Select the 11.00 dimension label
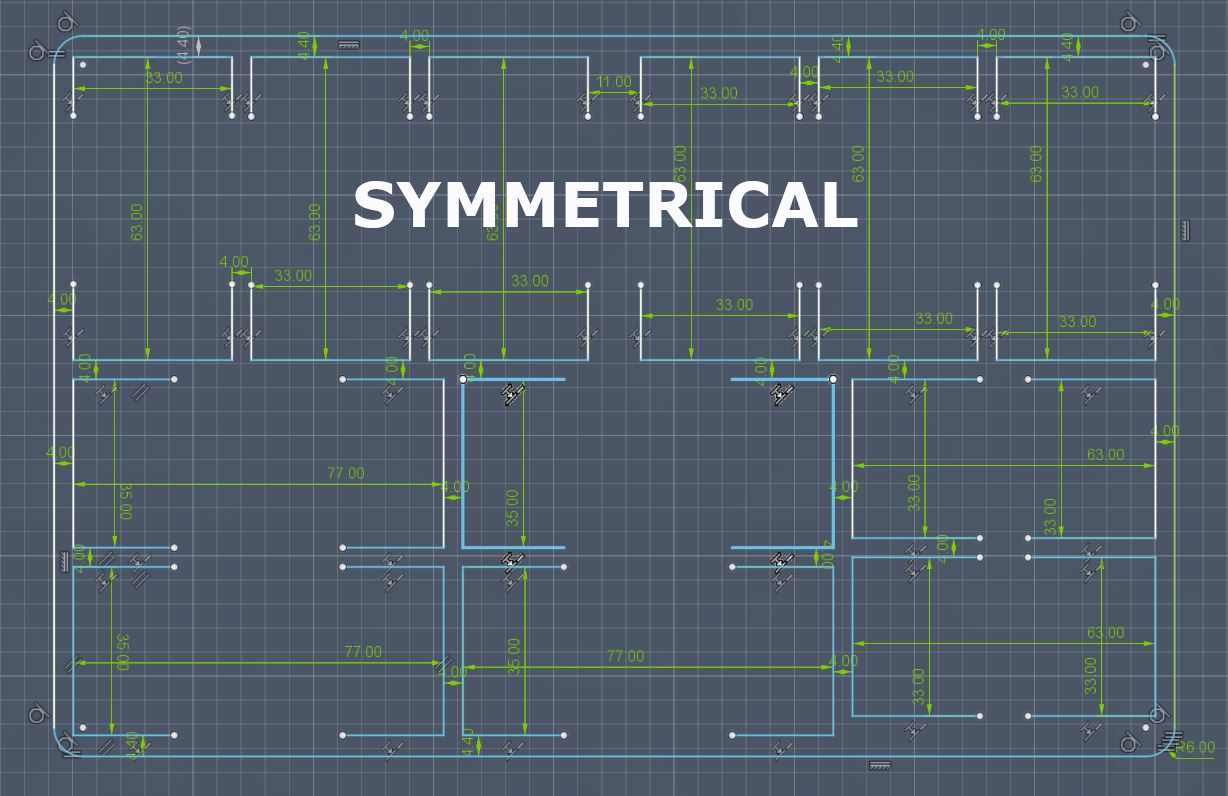1228x796 pixels. (614, 82)
